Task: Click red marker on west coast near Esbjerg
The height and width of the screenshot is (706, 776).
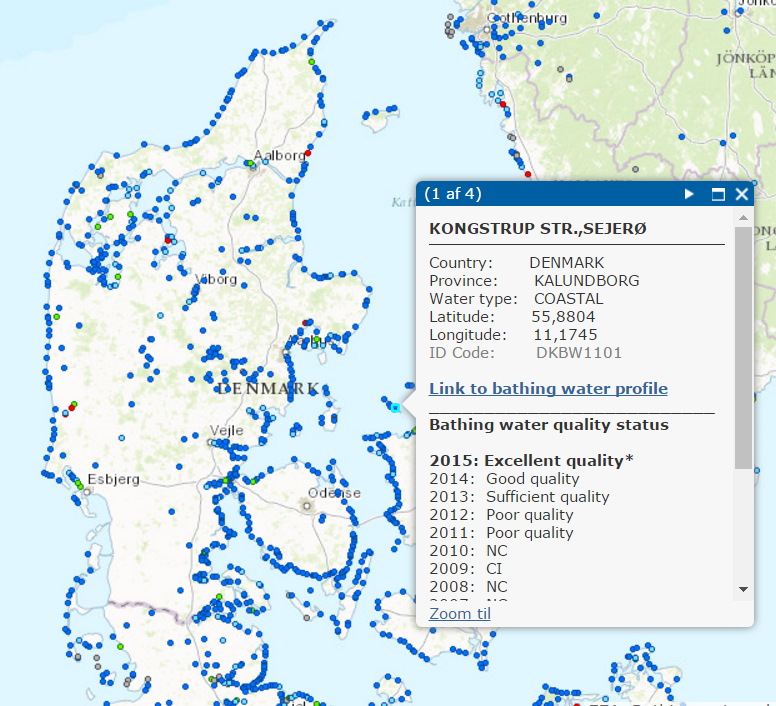Action: coord(72,405)
